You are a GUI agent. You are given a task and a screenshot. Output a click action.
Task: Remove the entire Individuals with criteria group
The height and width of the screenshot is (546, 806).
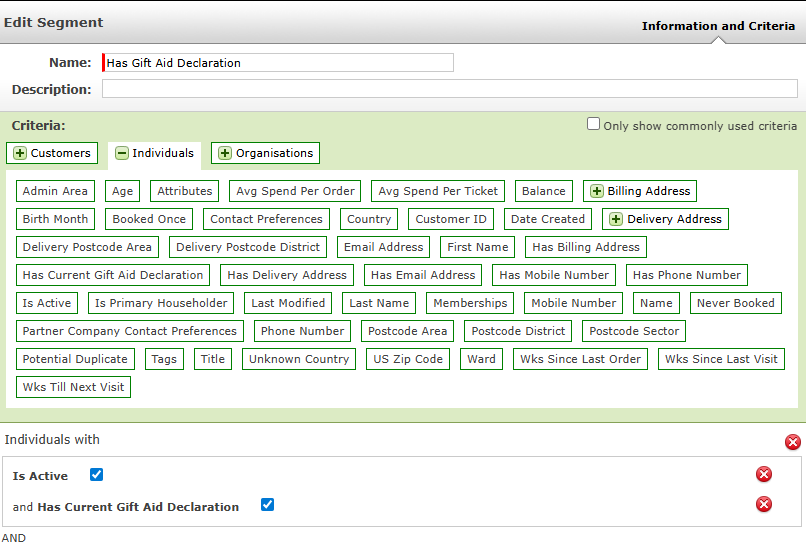pos(792,442)
